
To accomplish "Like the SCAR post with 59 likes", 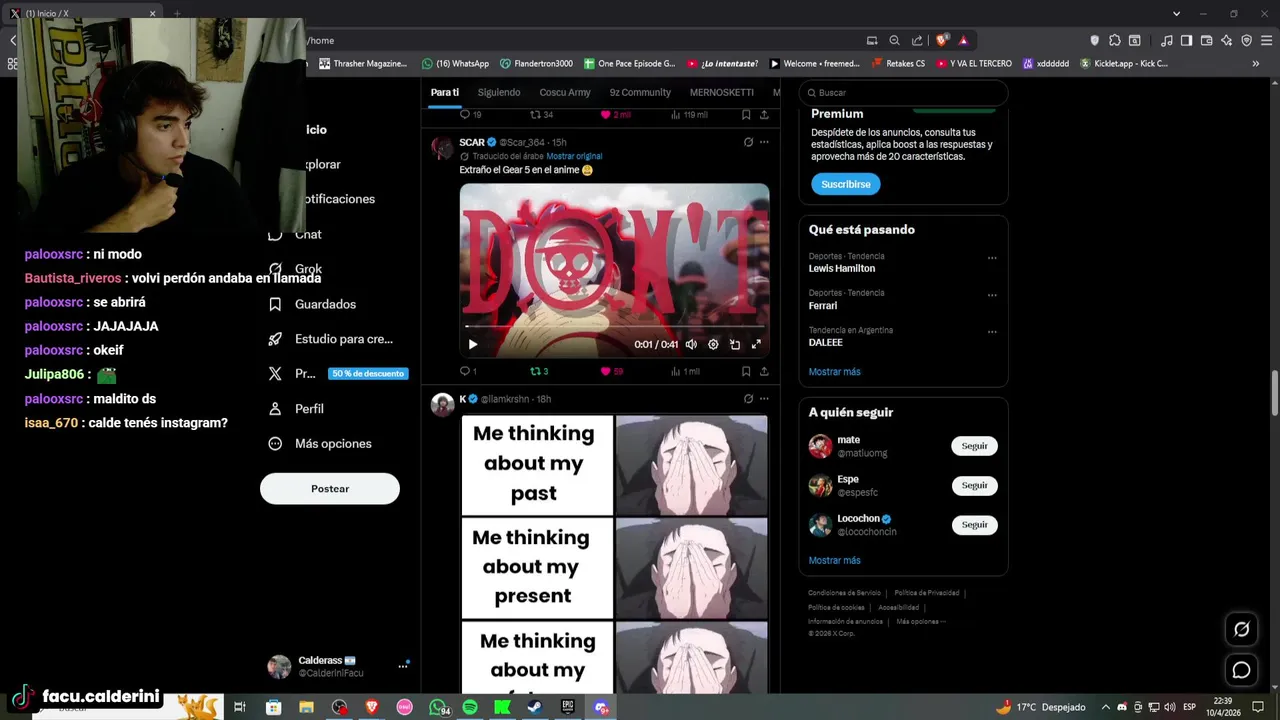I will 612,371.
